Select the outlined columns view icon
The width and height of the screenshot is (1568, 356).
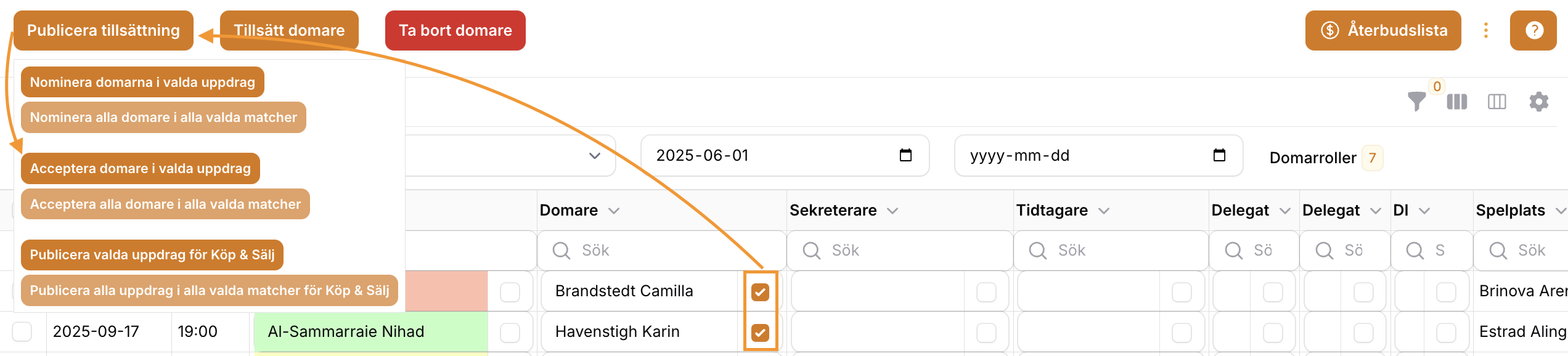(x=1497, y=102)
